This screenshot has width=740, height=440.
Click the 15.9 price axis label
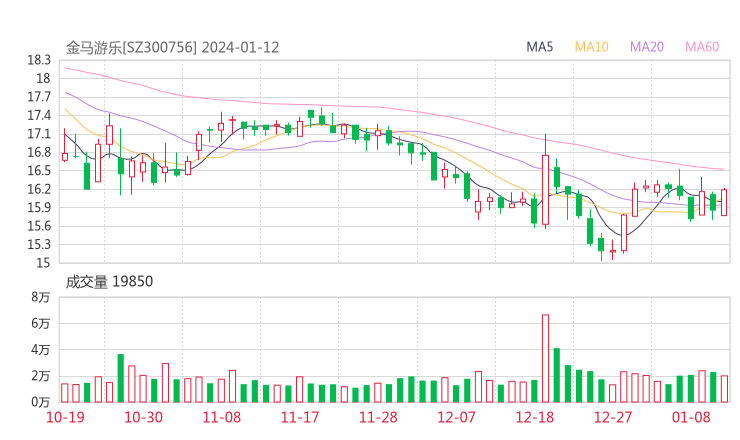point(39,207)
